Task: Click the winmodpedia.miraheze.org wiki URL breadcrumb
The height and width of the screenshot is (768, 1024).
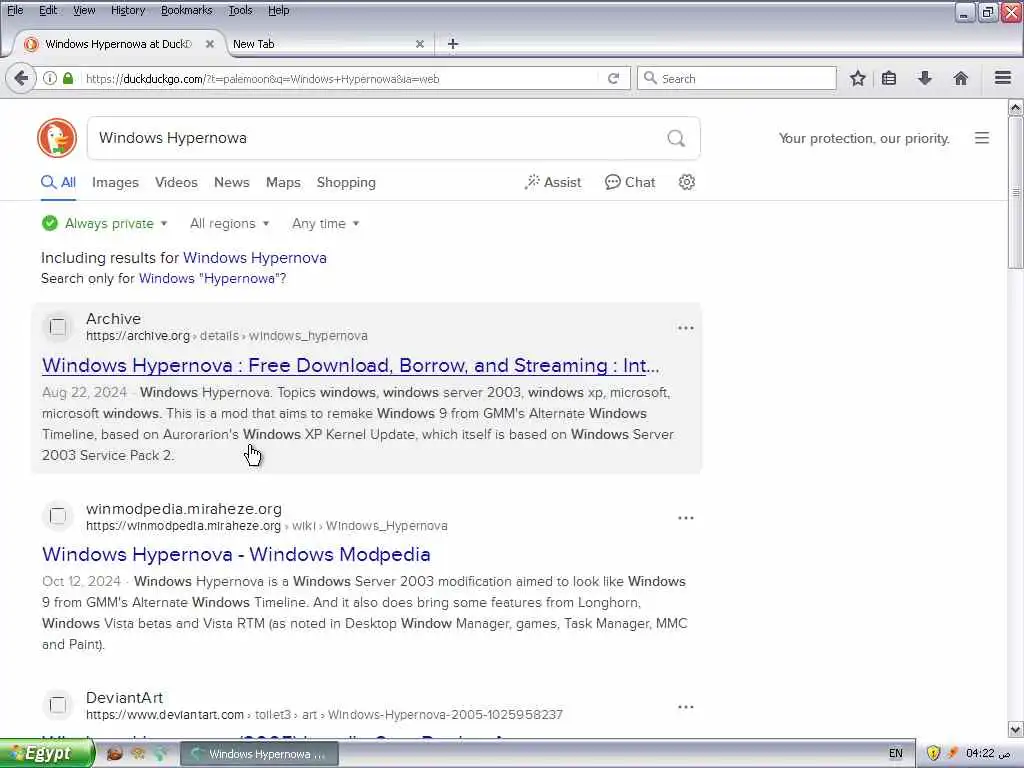Action: click(266, 526)
